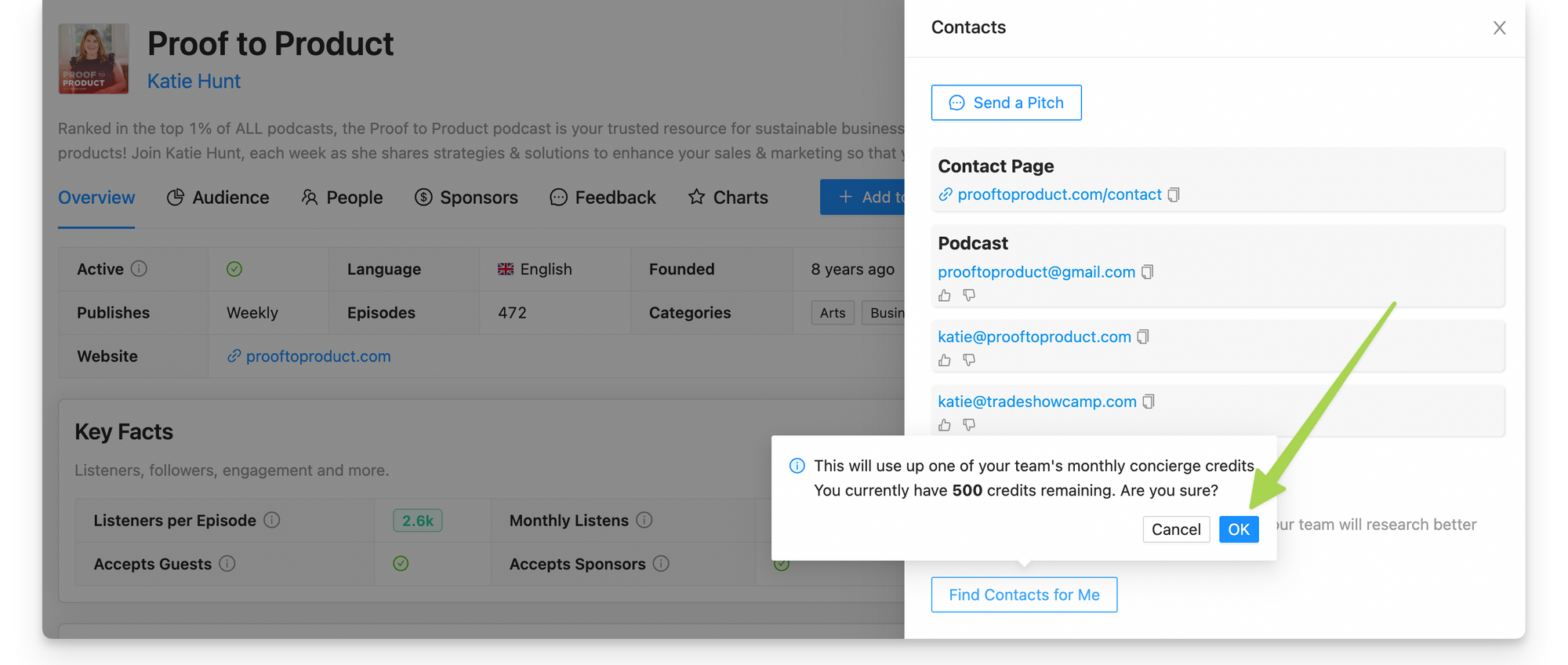
Task: Cancel the concierge credit confirmation
Action: (1176, 529)
